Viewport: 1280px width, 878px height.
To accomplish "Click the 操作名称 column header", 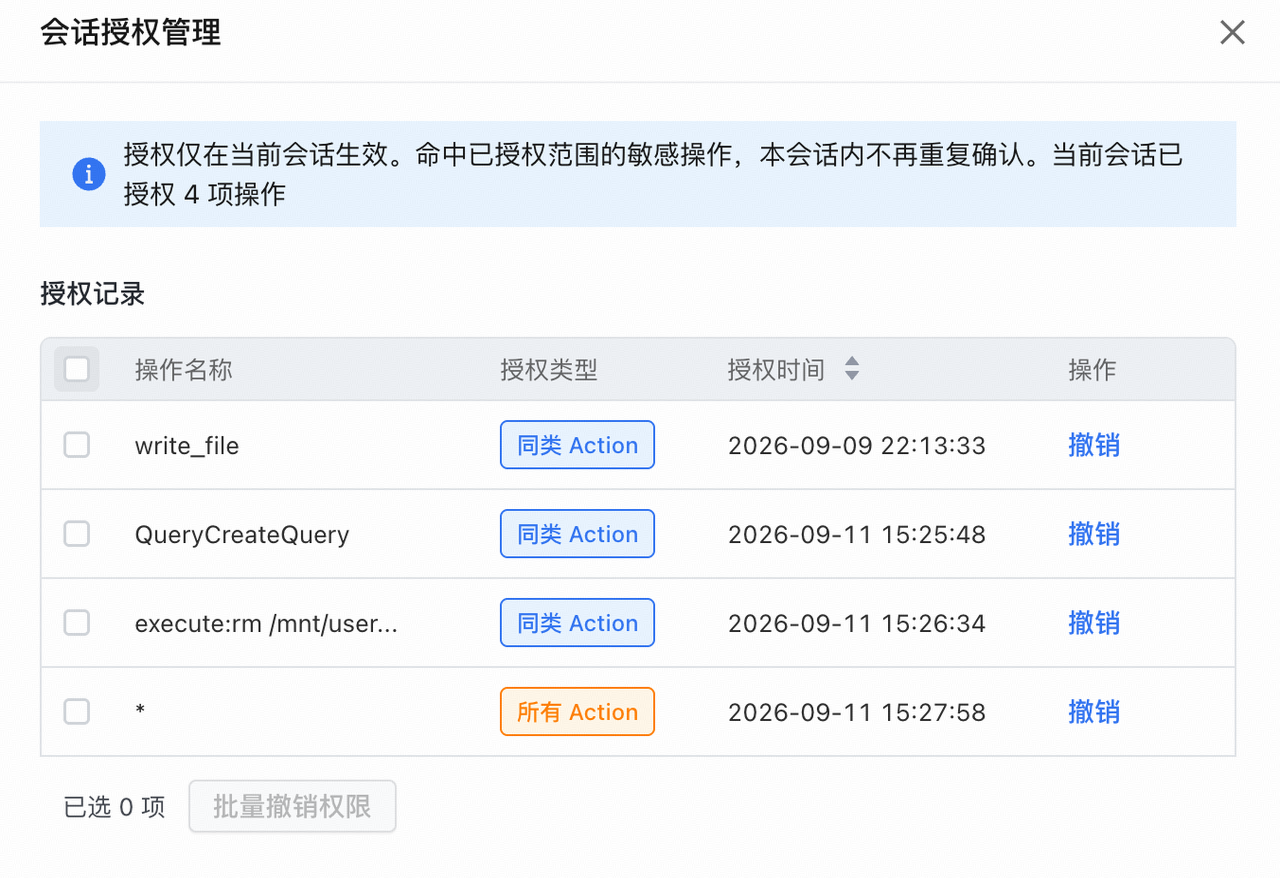I will tap(184, 370).
